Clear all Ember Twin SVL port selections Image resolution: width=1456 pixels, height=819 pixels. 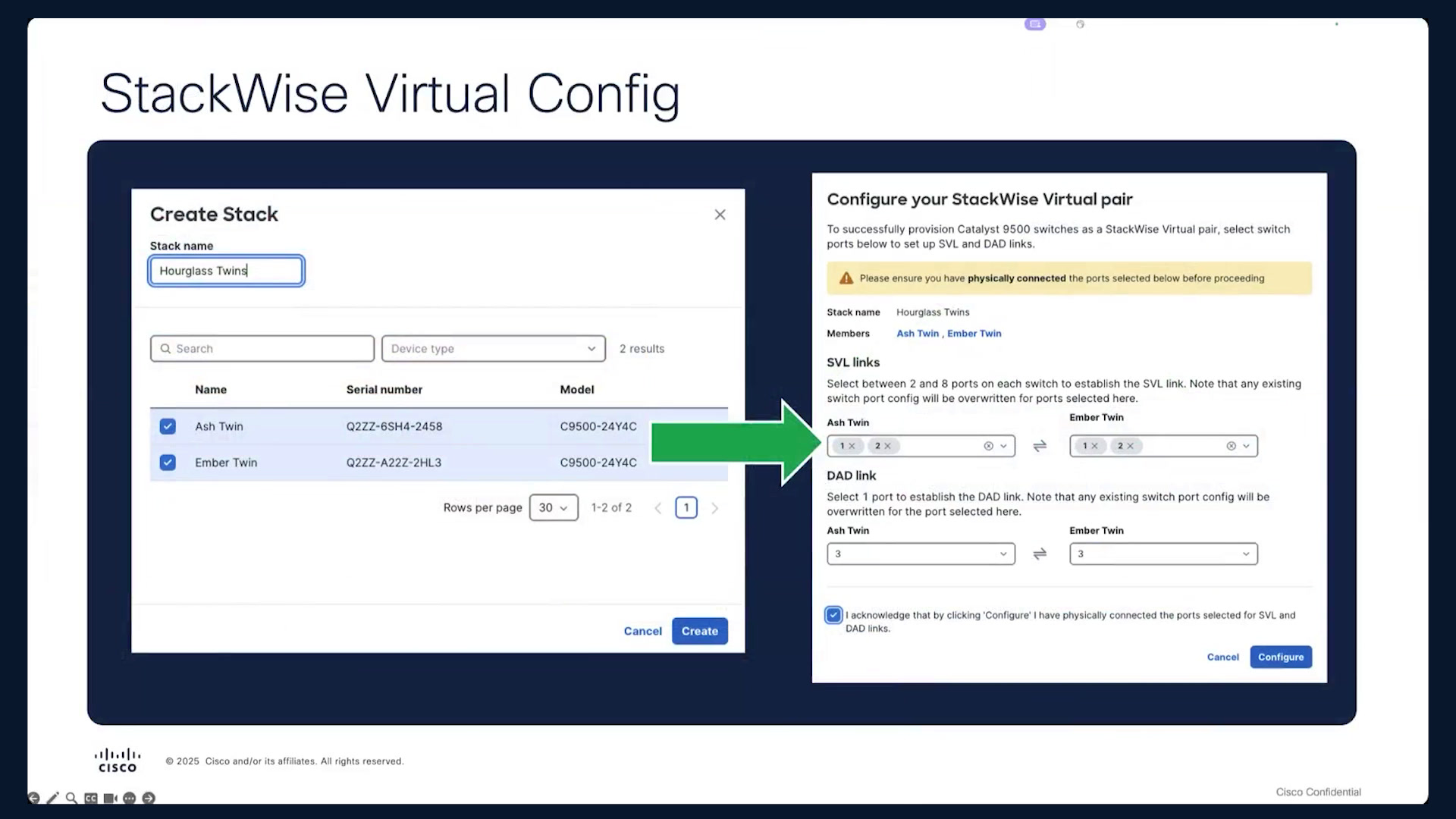click(x=1231, y=446)
